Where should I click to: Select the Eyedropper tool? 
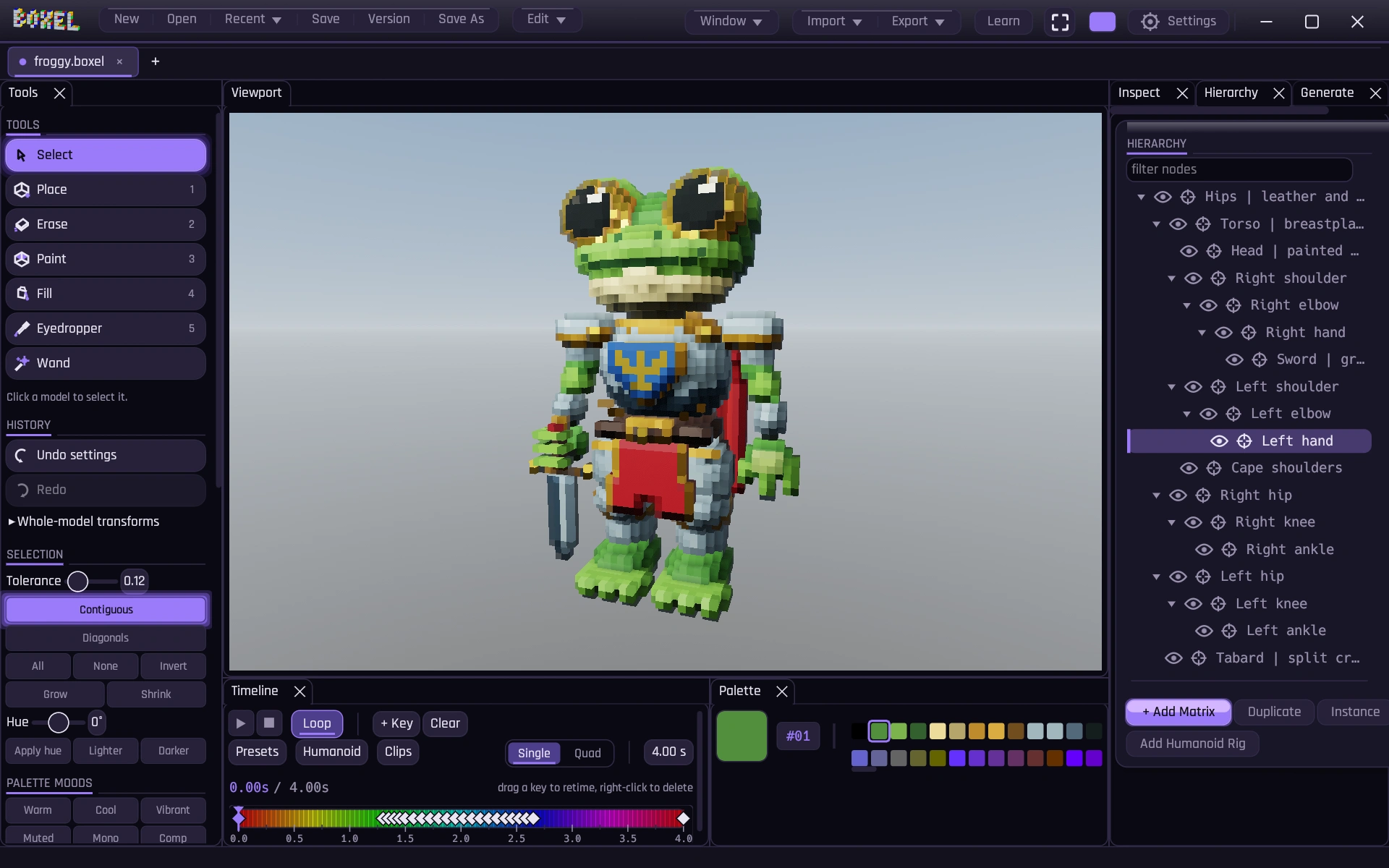click(x=106, y=328)
